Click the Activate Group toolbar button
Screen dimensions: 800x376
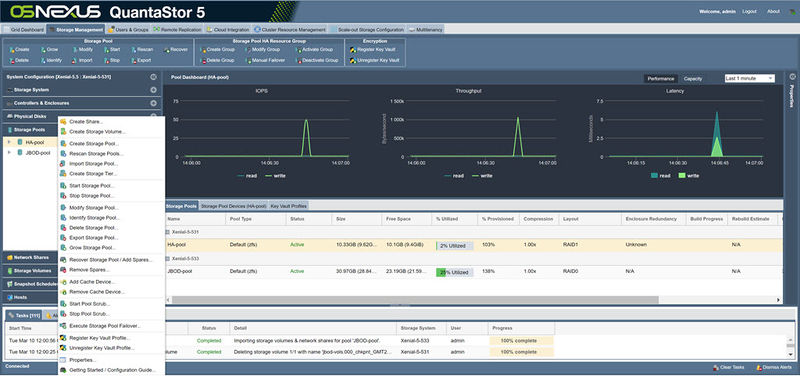coord(314,49)
